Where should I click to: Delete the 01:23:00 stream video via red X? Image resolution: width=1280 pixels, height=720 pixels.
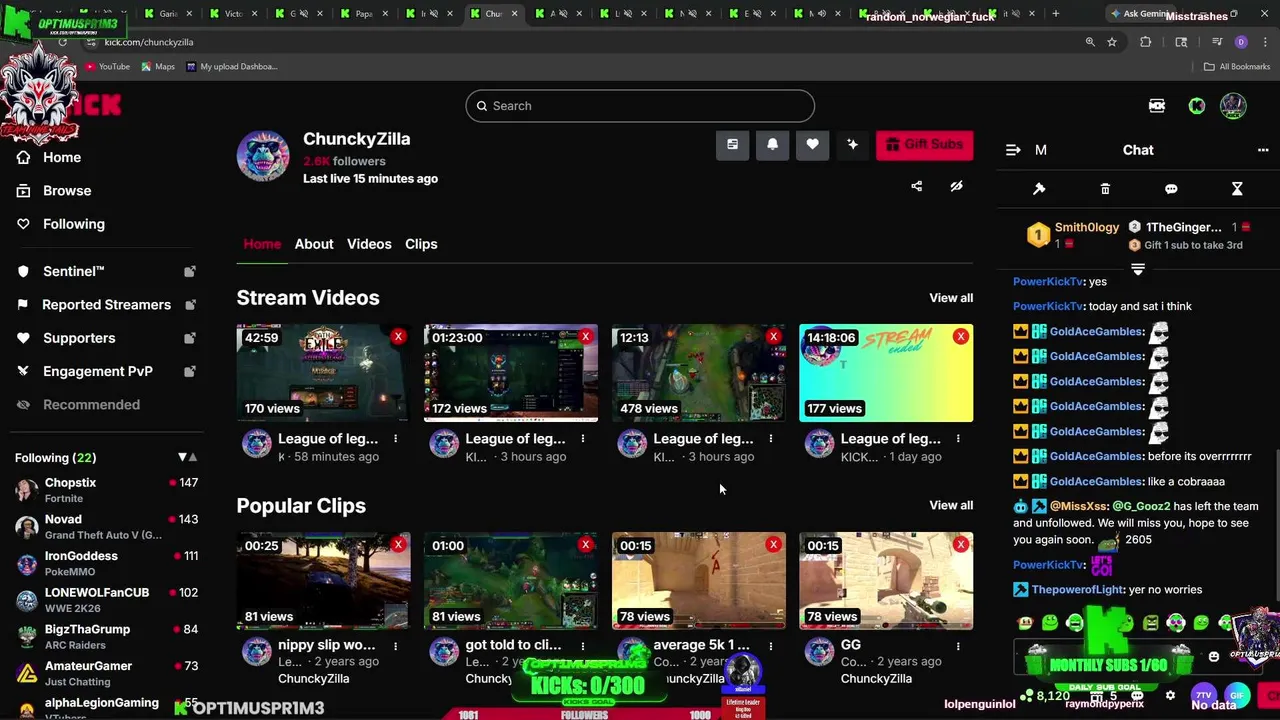pyautogui.click(x=585, y=337)
